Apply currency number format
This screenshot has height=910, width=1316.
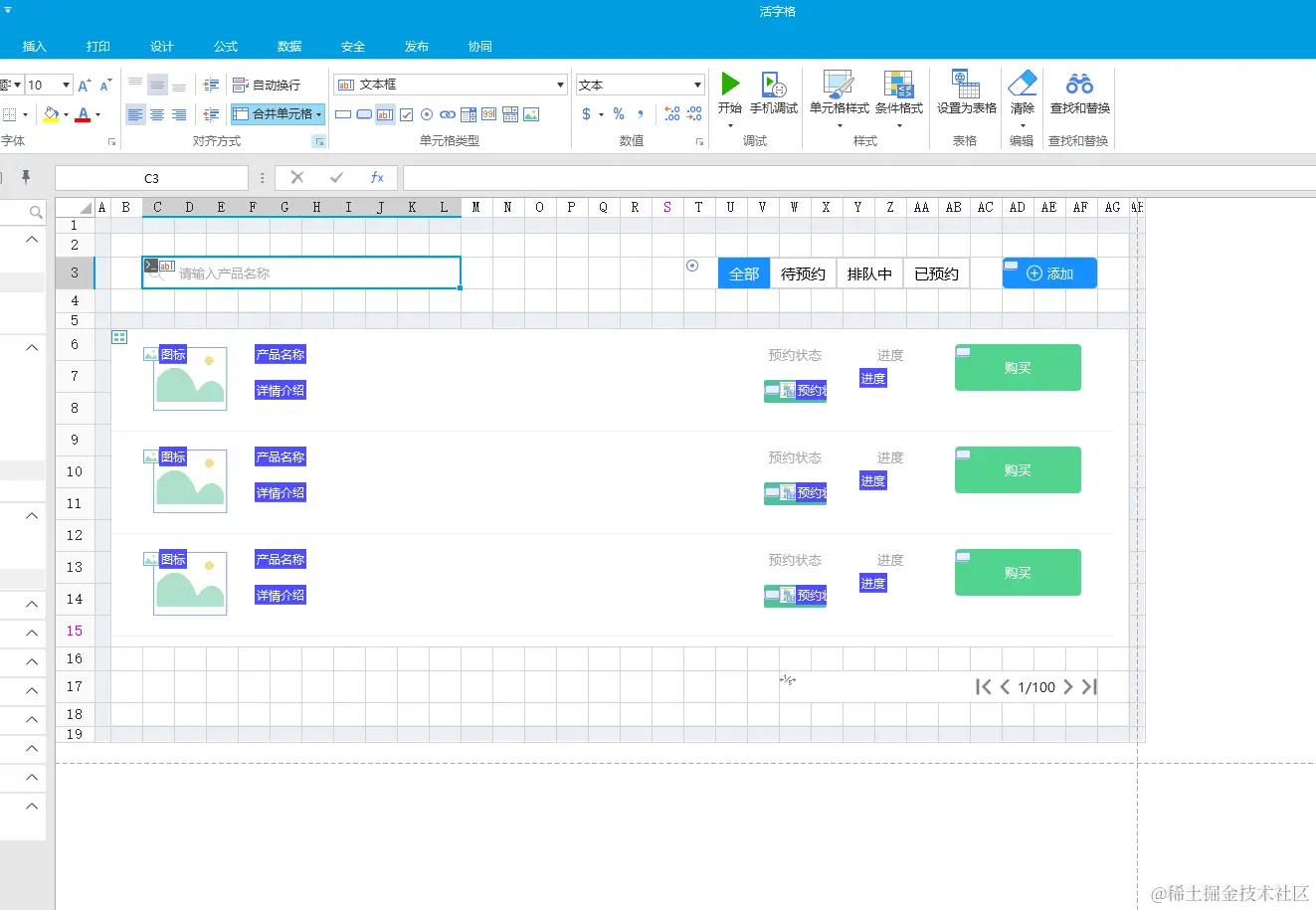[587, 114]
